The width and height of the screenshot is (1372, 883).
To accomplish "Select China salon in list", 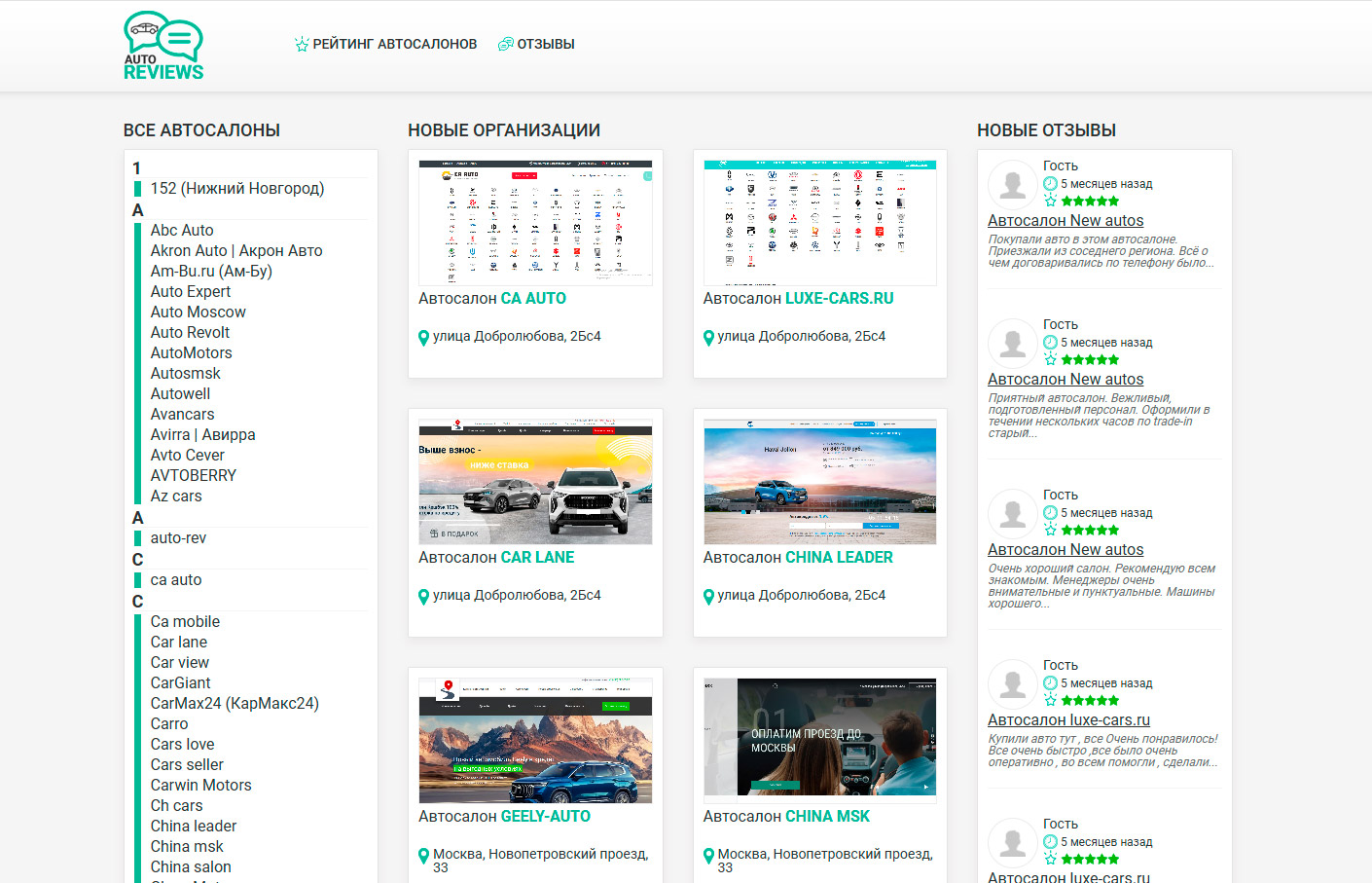I will [191, 867].
